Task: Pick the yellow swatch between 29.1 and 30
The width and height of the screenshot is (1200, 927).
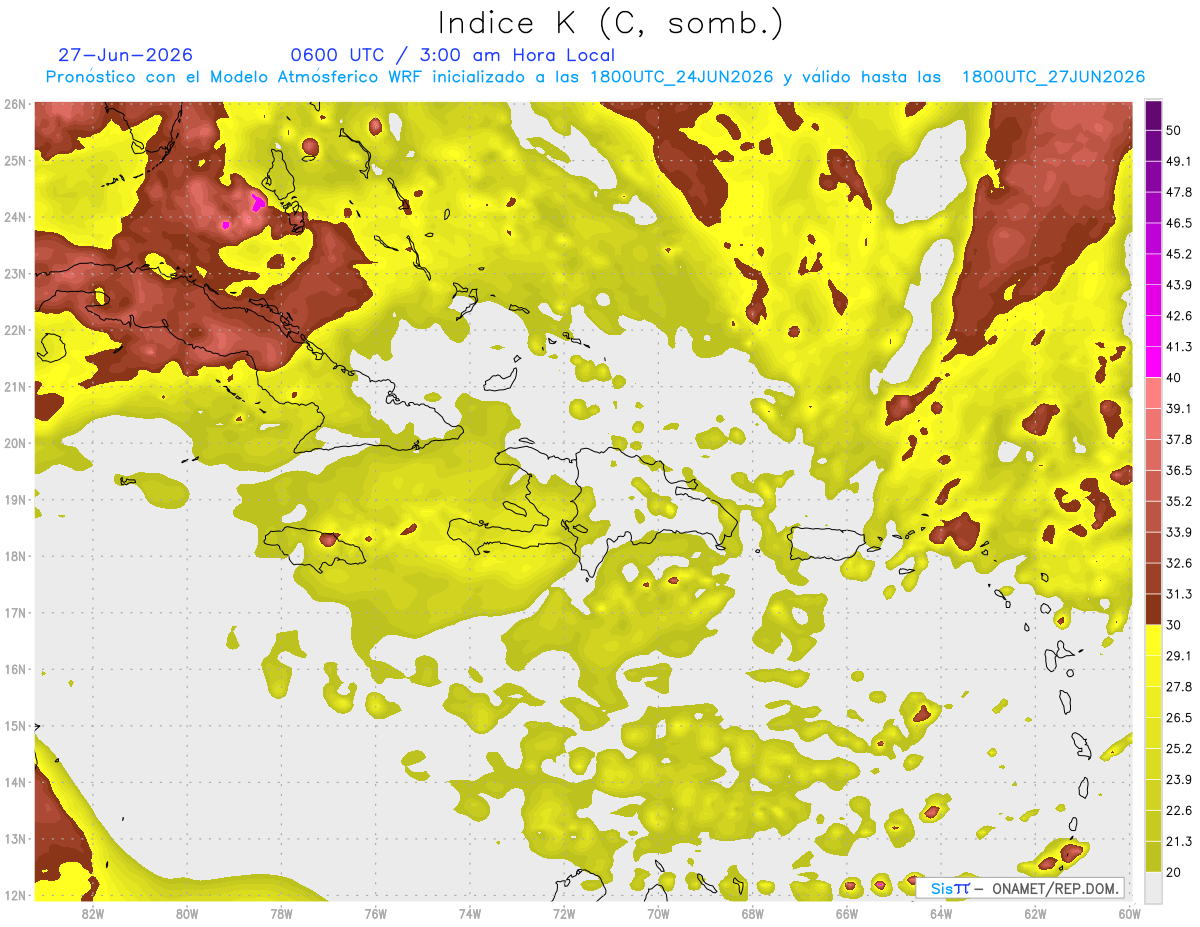Action: point(1153,640)
